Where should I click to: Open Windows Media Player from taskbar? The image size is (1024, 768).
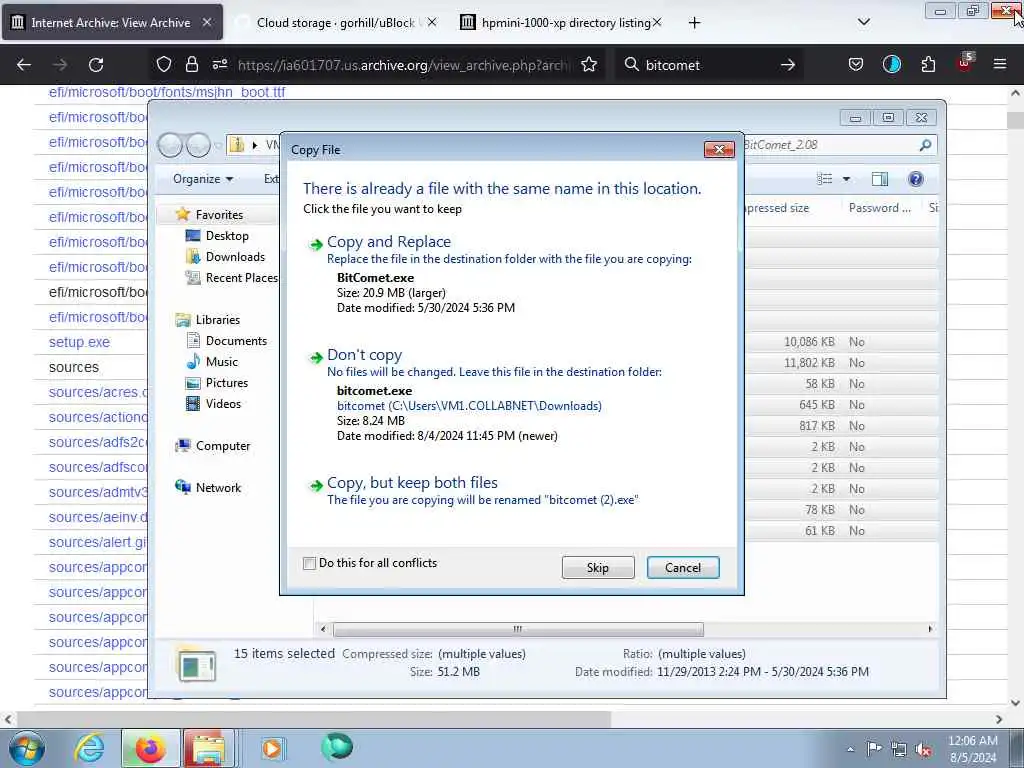point(272,748)
